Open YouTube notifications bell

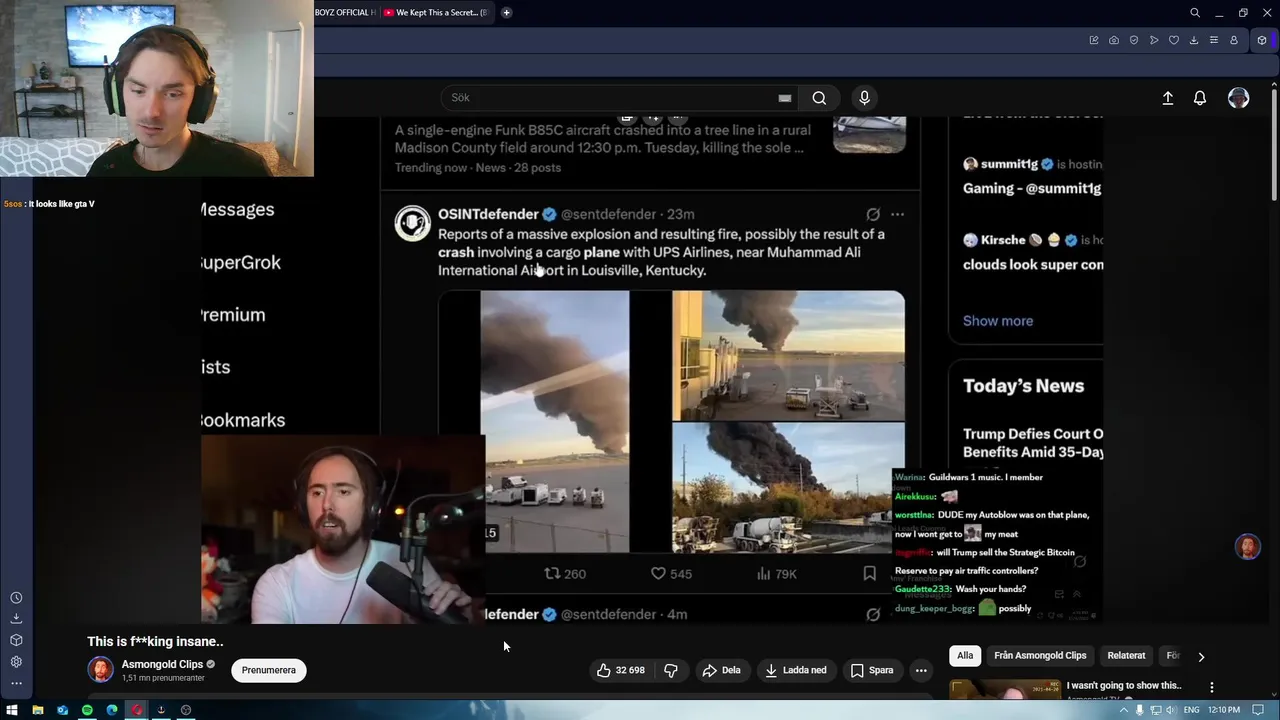[1200, 98]
